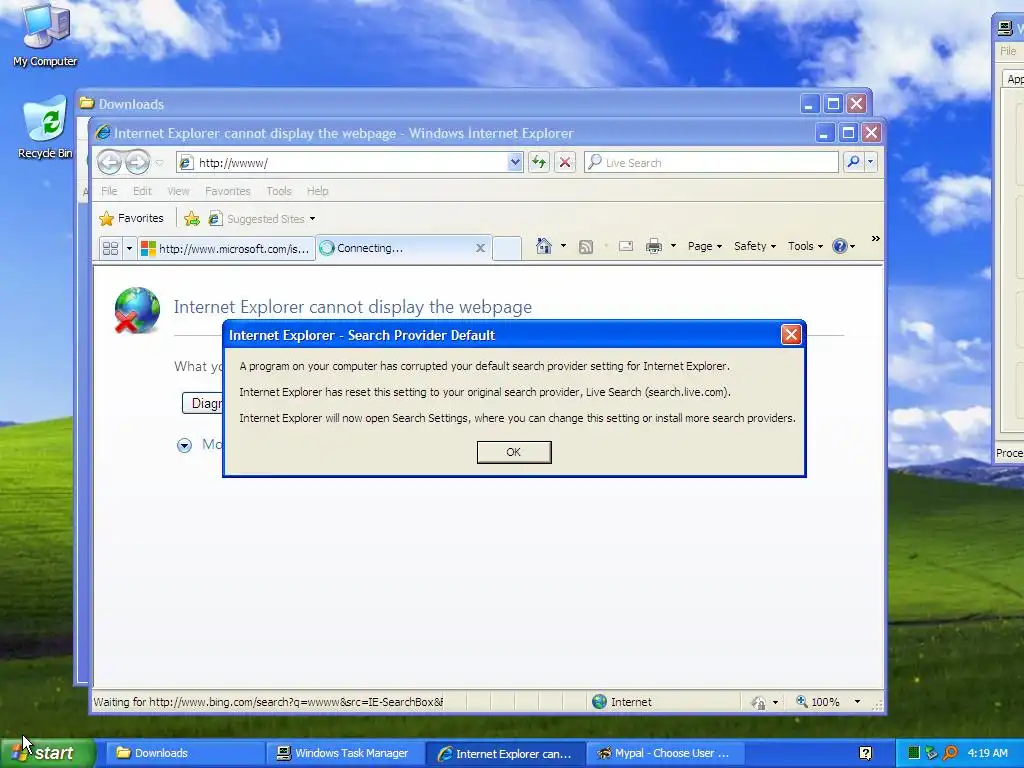The width and height of the screenshot is (1024, 768).
Task: Open the Tools command bar menu
Action: point(805,246)
